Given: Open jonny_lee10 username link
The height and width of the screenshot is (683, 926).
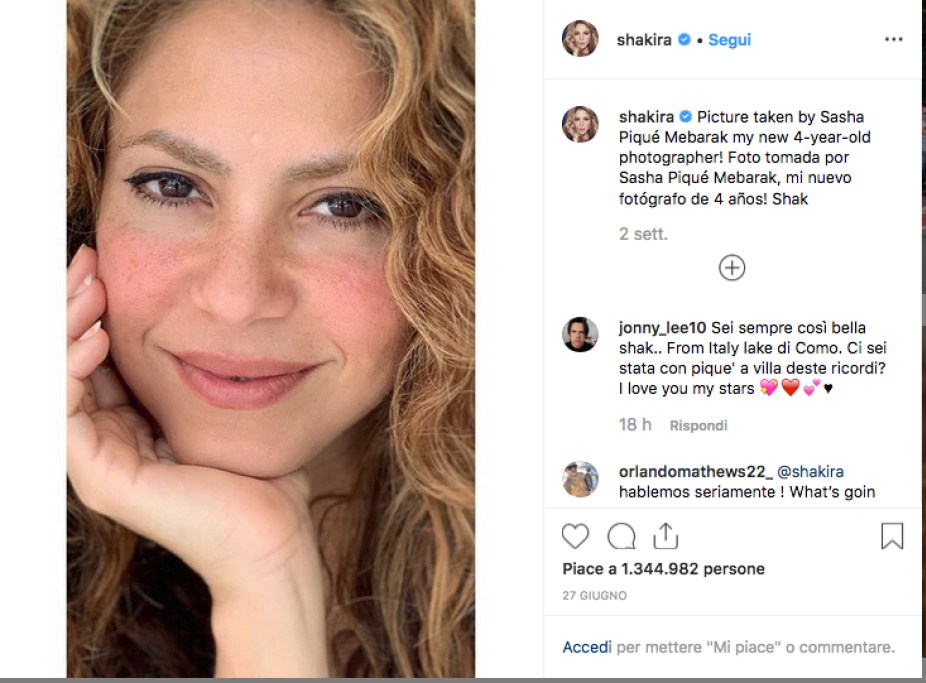Looking at the screenshot, I should [662, 328].
